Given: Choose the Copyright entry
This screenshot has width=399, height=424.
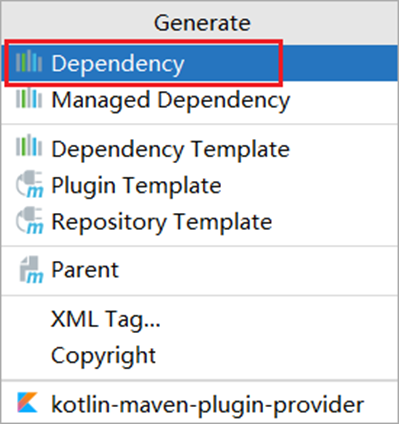Looking at the screenshot, I should pyautogui.click(x=200, y=355).
